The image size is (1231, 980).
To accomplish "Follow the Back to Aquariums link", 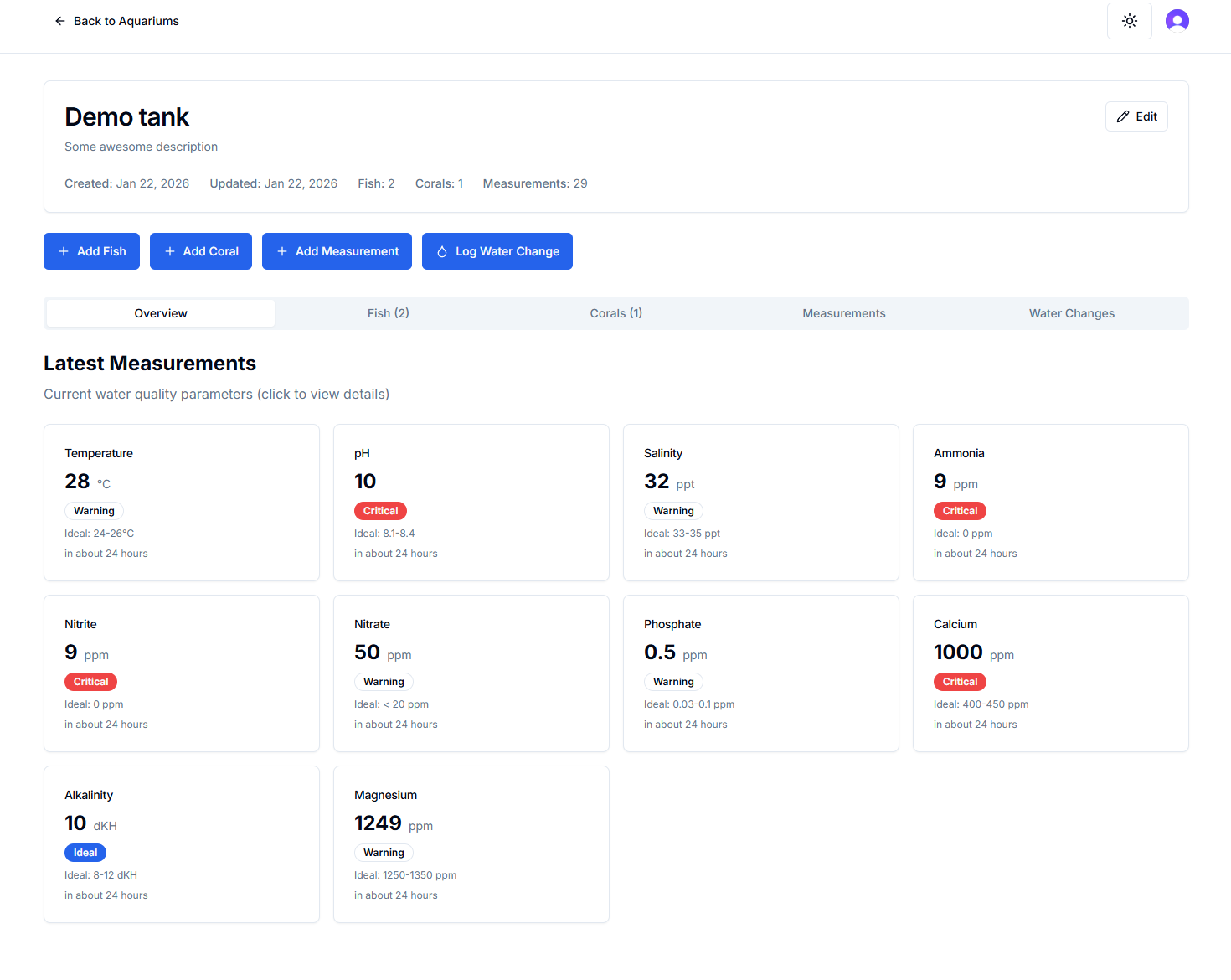I will pos(126,21).
